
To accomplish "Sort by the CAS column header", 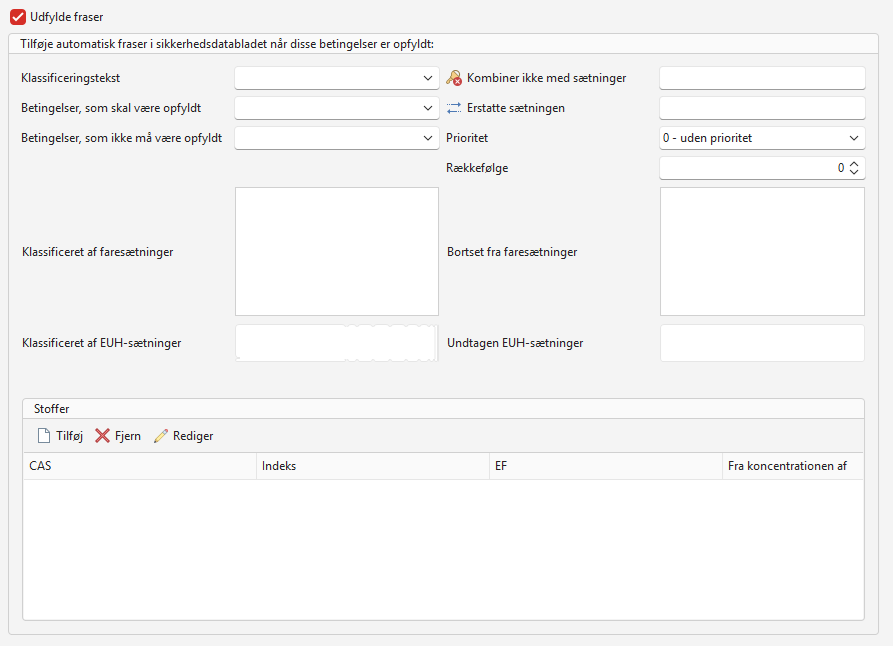I will pos(140,466).
